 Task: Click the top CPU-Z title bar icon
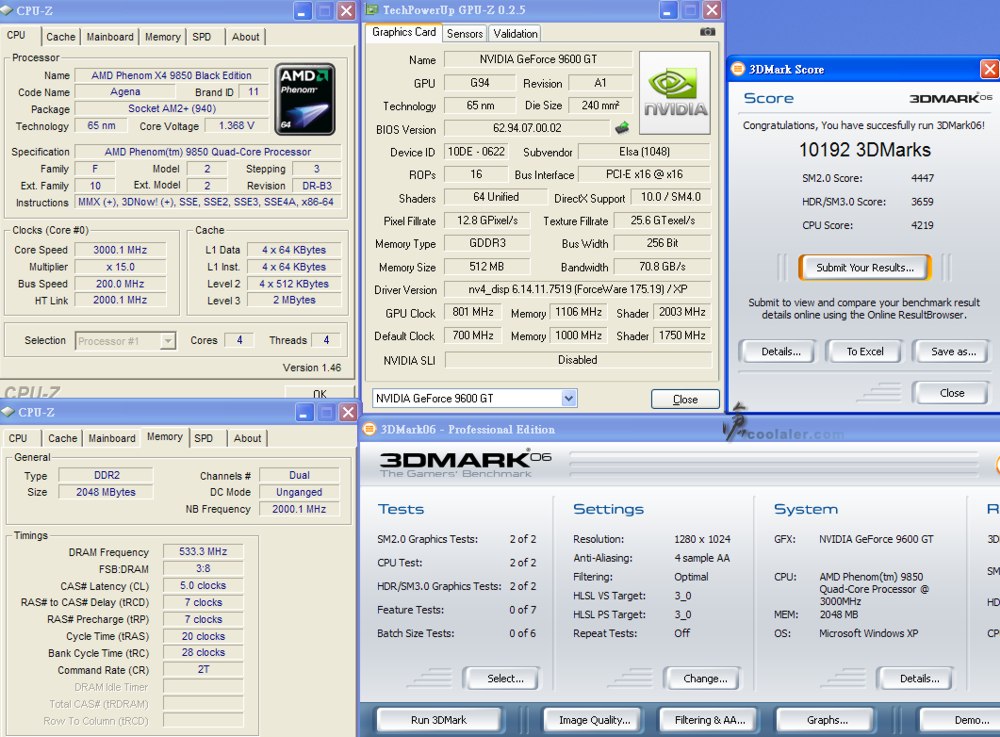click(x=6, y=11)
